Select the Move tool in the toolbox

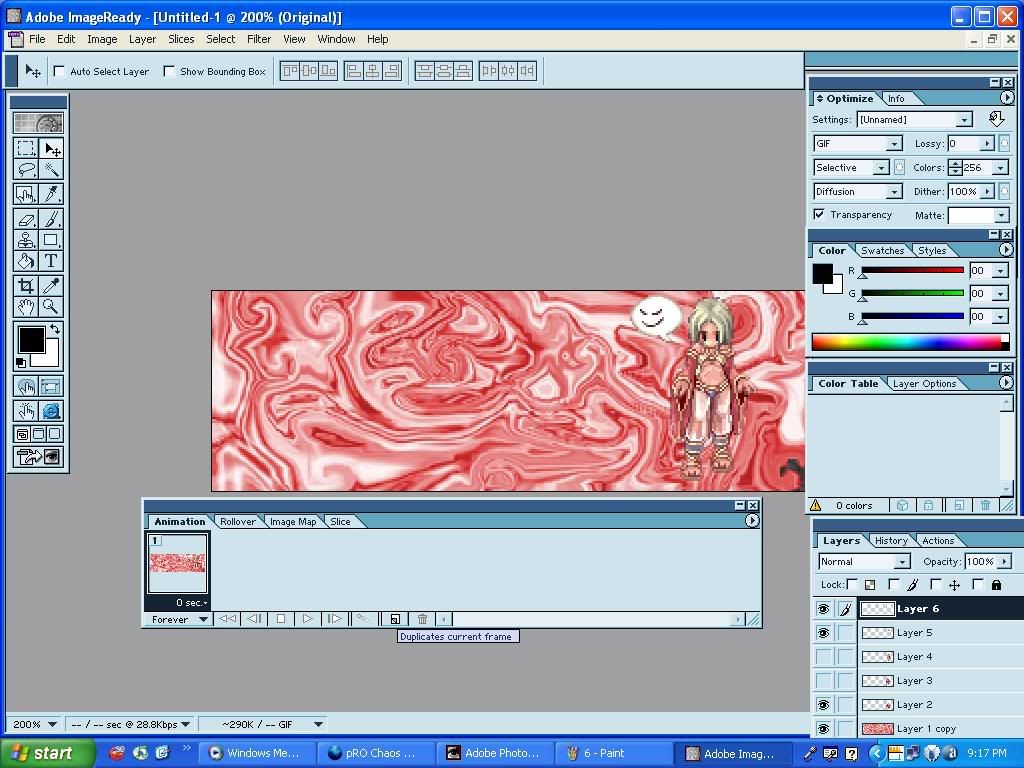(x=51, y=148)
